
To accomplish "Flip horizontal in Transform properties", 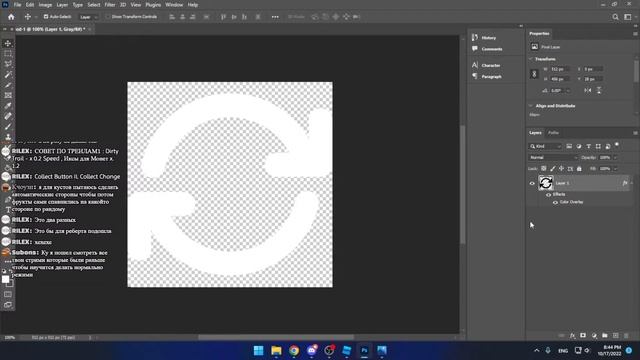I will (587, 90).
